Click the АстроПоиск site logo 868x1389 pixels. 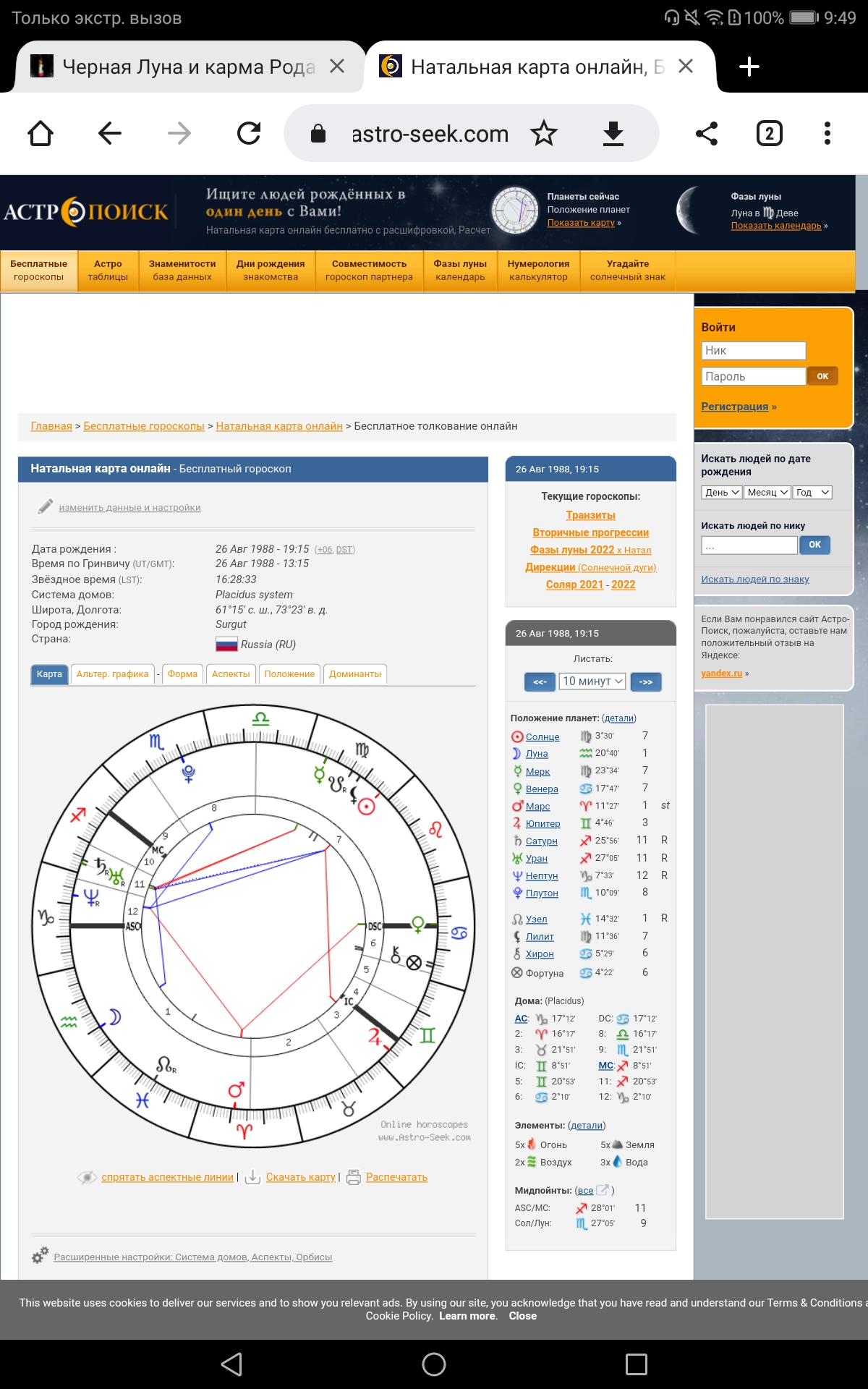tap(85, 212)
